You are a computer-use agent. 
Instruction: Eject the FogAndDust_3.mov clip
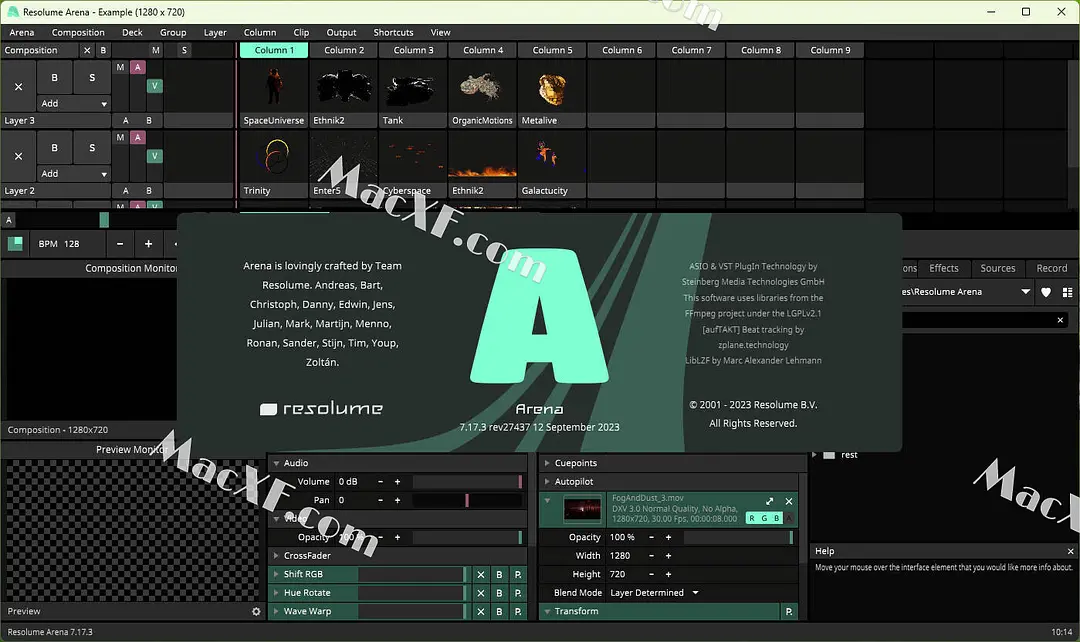coord(789,501)
